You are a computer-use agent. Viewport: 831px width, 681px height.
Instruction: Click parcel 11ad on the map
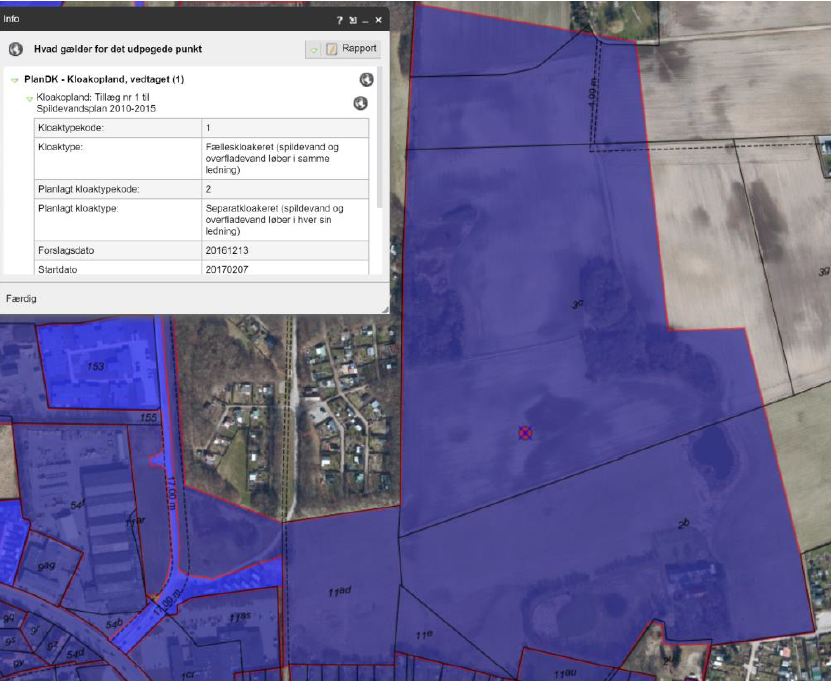[338, 592]
